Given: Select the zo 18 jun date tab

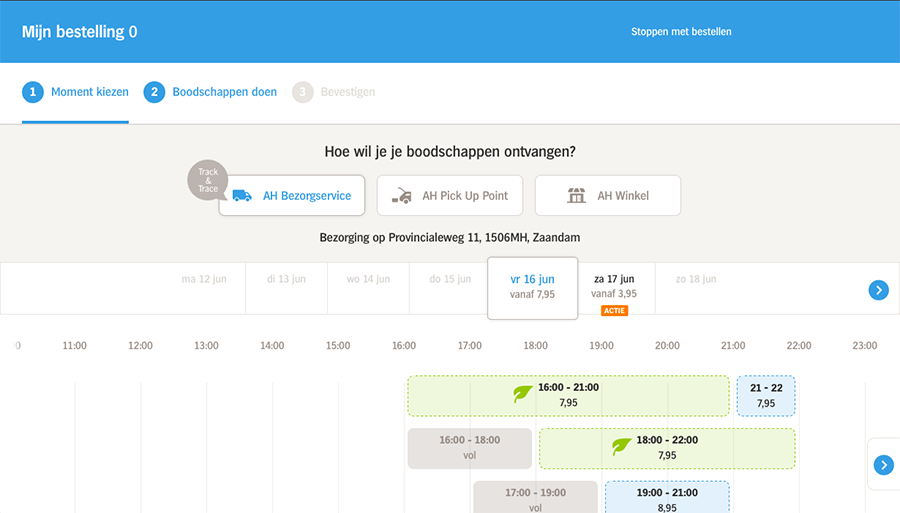Looking at the screenshot, I should tap(696, 279).
